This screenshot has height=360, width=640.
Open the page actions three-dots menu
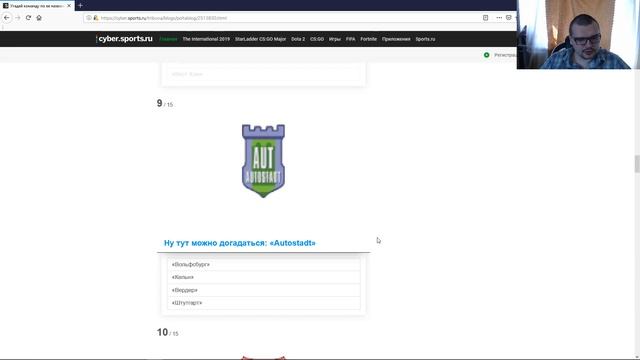(x=499, y=18)
